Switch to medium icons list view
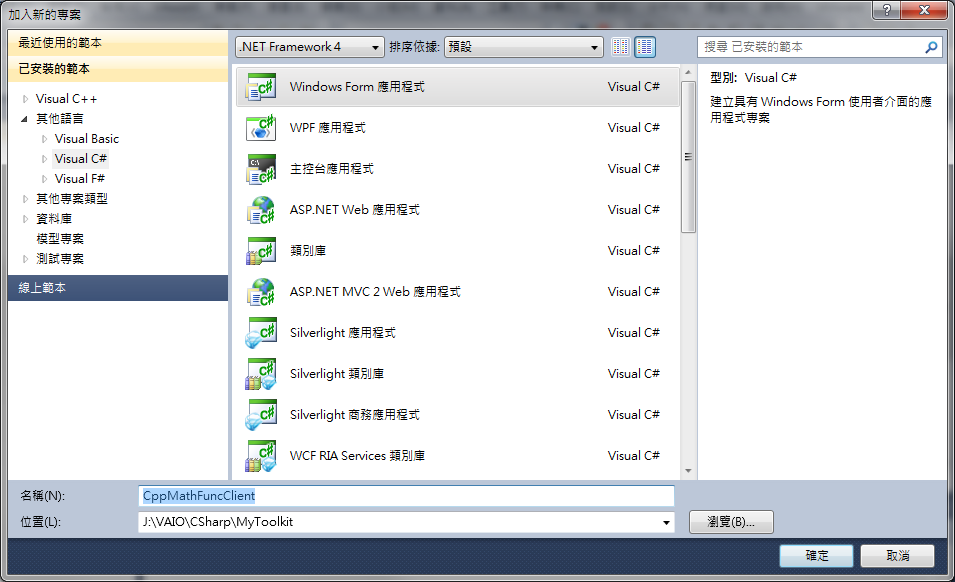The image size is (955, 582). point(645,47)
